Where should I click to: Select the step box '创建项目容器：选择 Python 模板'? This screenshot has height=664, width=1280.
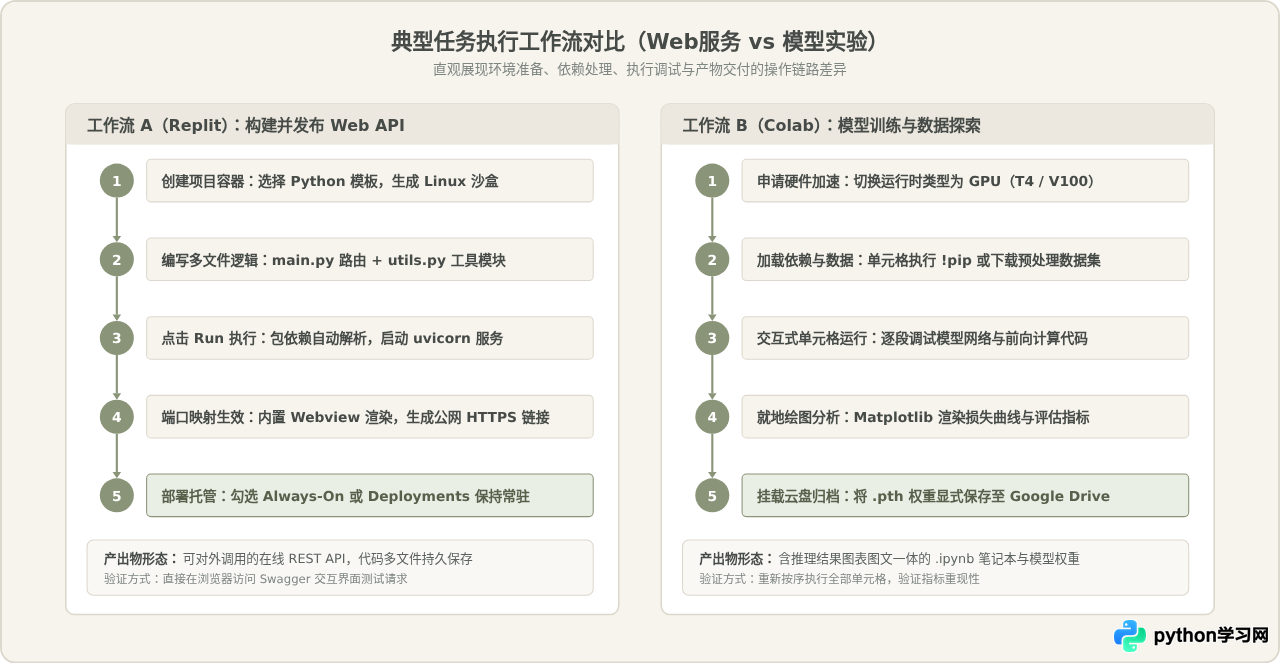click(369, 181)
